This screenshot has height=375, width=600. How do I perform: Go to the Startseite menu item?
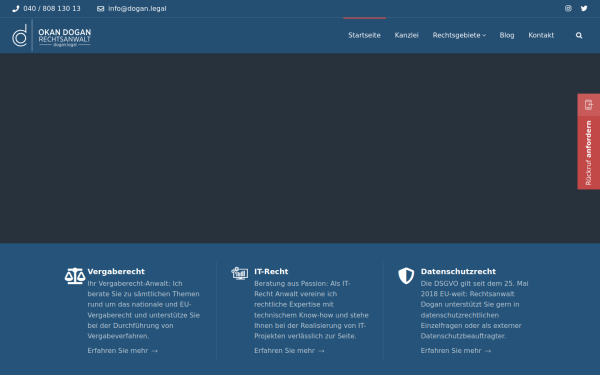point(364,35)
